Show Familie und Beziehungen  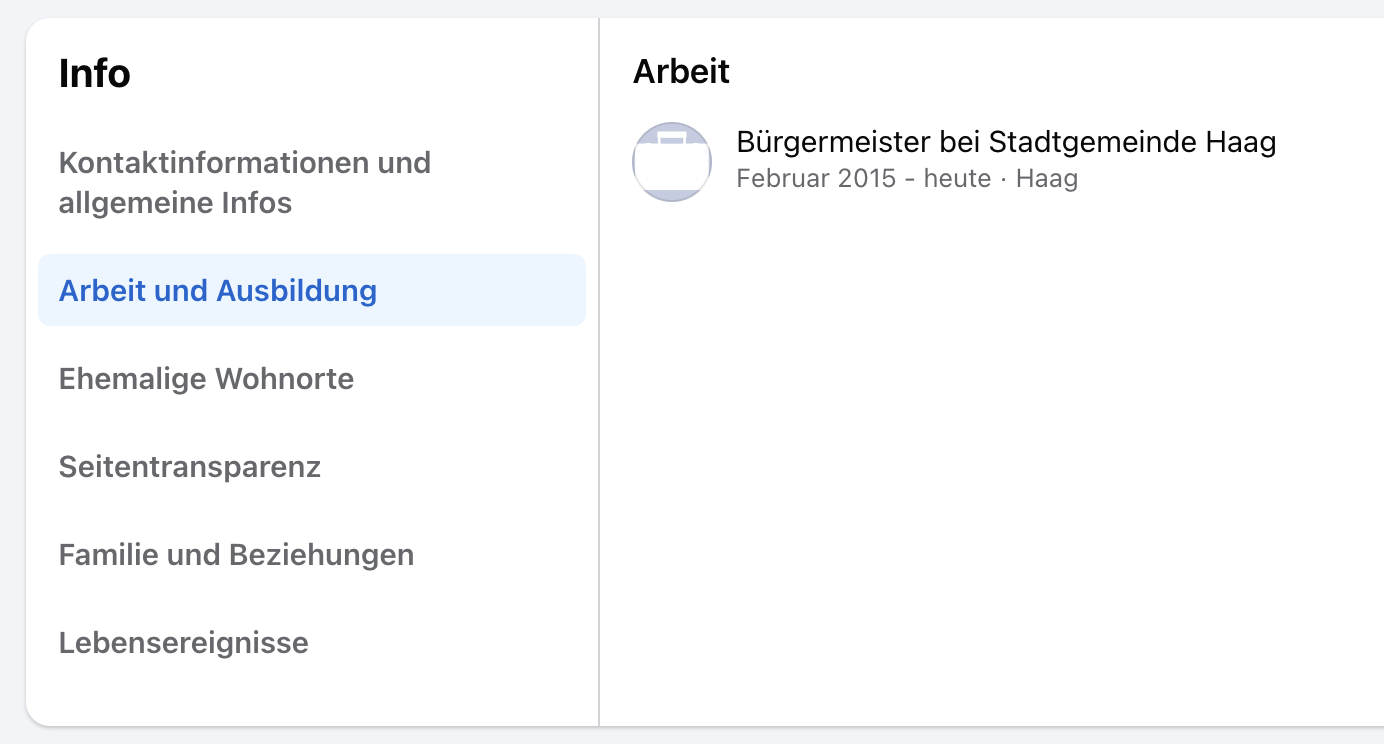click(236, 555)
